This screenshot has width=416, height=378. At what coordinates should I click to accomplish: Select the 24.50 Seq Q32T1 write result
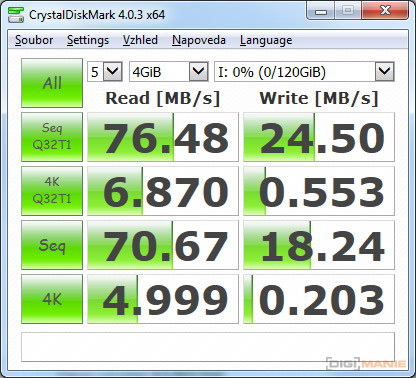pyautogui.click(x=319, y=137)
